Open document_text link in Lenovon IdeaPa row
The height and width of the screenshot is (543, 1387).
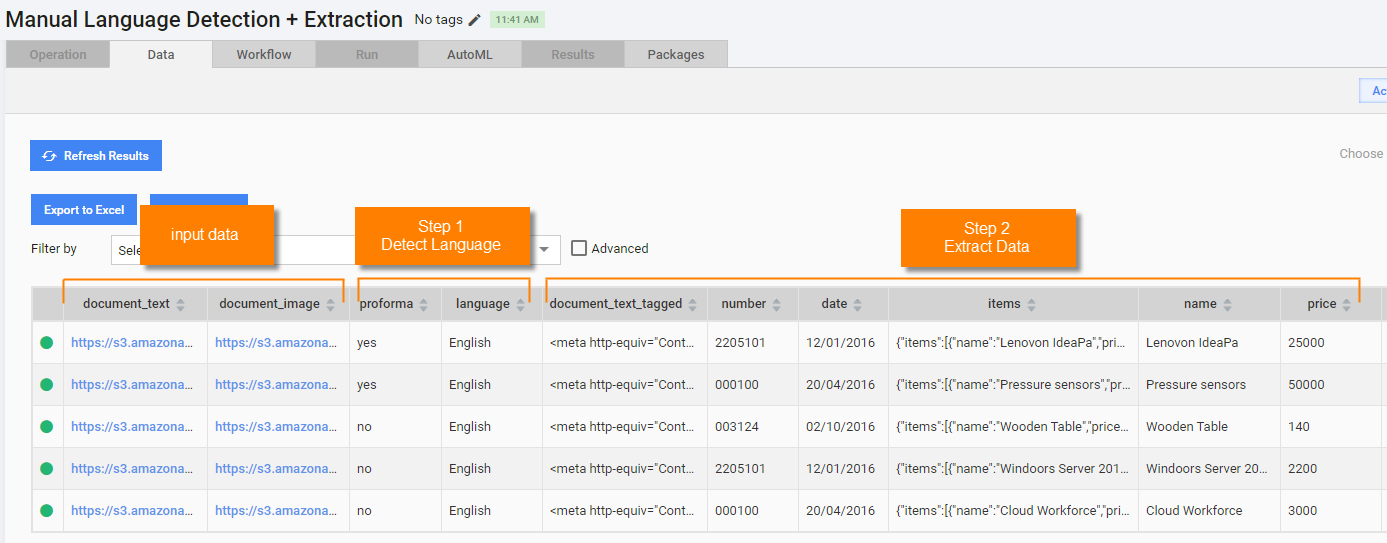131,342
